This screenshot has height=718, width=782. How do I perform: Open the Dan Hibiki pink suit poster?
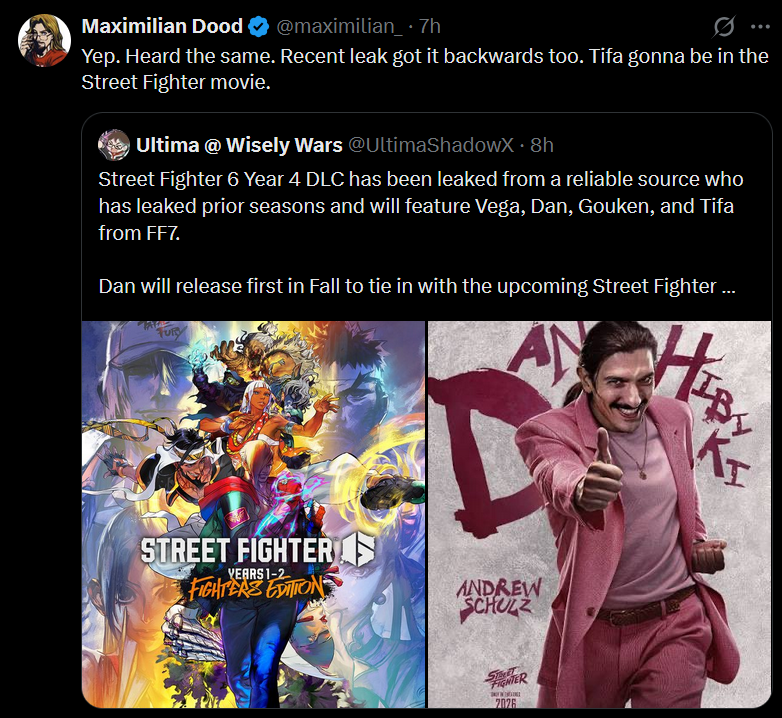coord(599,514)
